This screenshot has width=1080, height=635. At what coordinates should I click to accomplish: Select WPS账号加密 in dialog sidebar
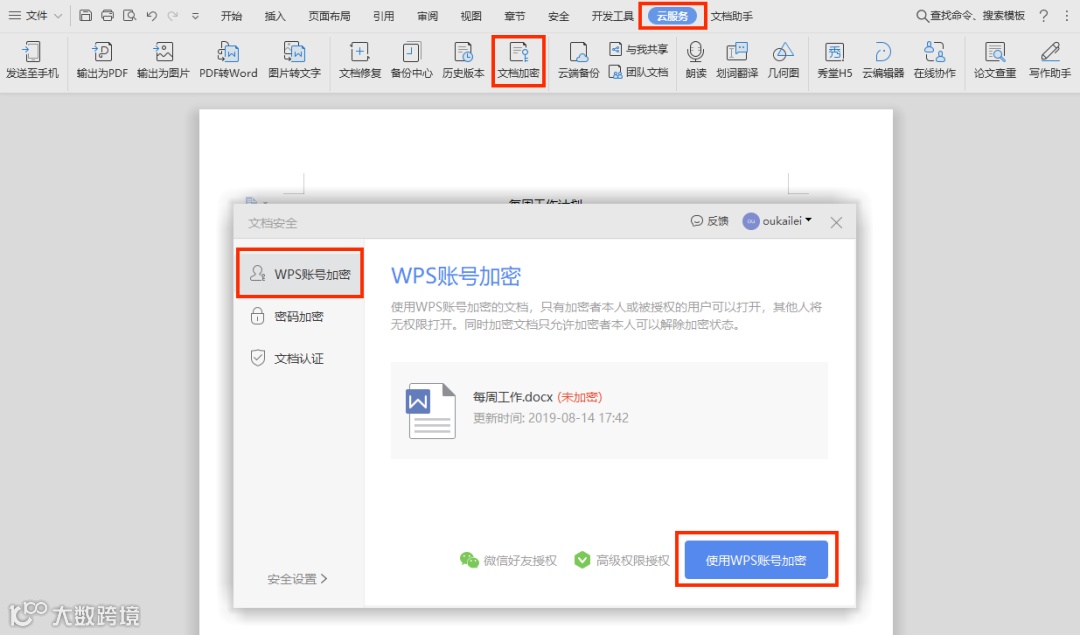(x=300, y=274)
